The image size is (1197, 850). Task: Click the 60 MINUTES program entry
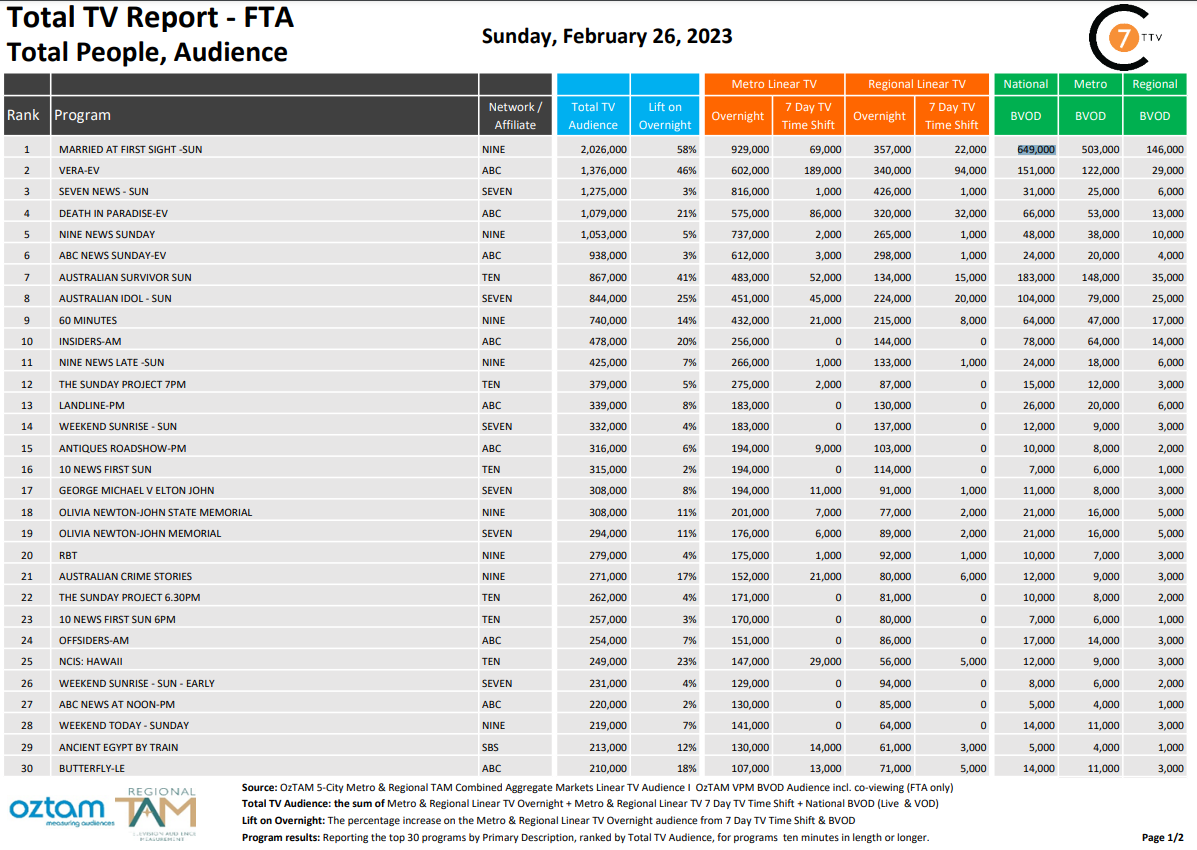click(x=88, y=321)
